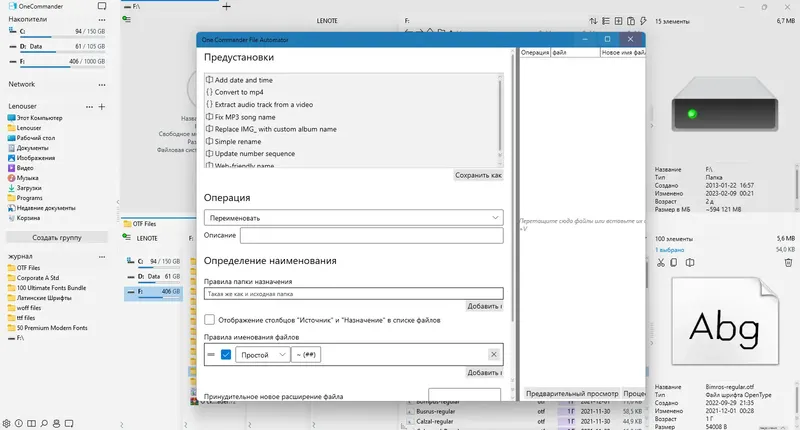Open the info icon in the bottom bar
Screen dimensions: 800x430
pos(19,423)
